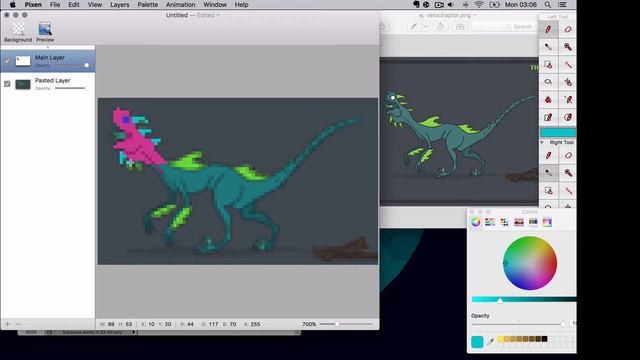
Task: Adjust the brightness slider in Colors panel
Action: (x=524, y=300)
